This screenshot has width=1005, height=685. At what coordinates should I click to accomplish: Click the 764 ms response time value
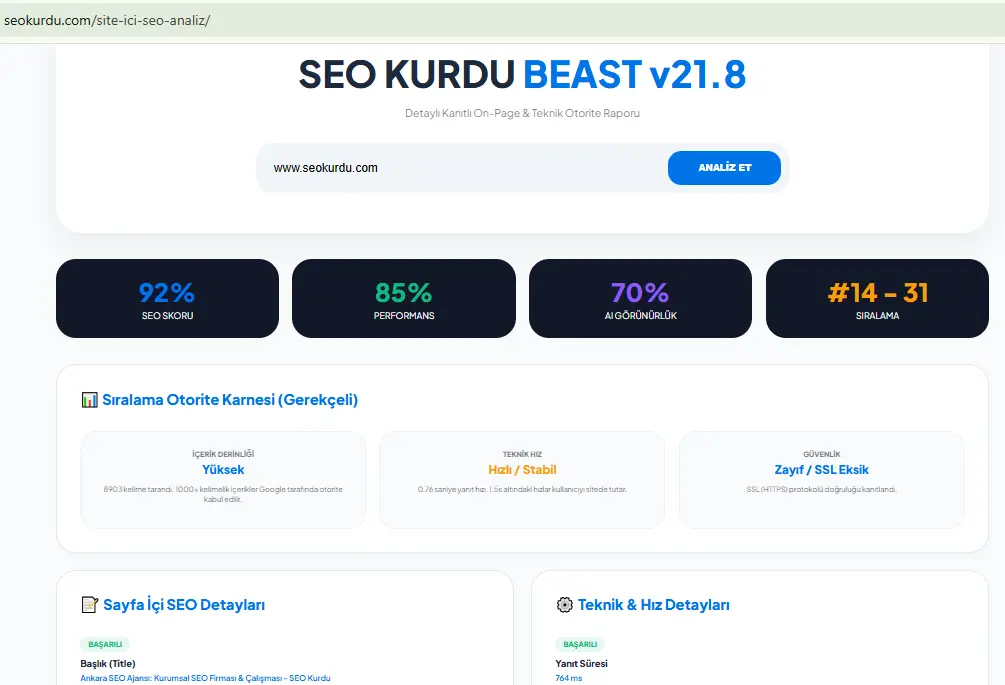[569, 678]
